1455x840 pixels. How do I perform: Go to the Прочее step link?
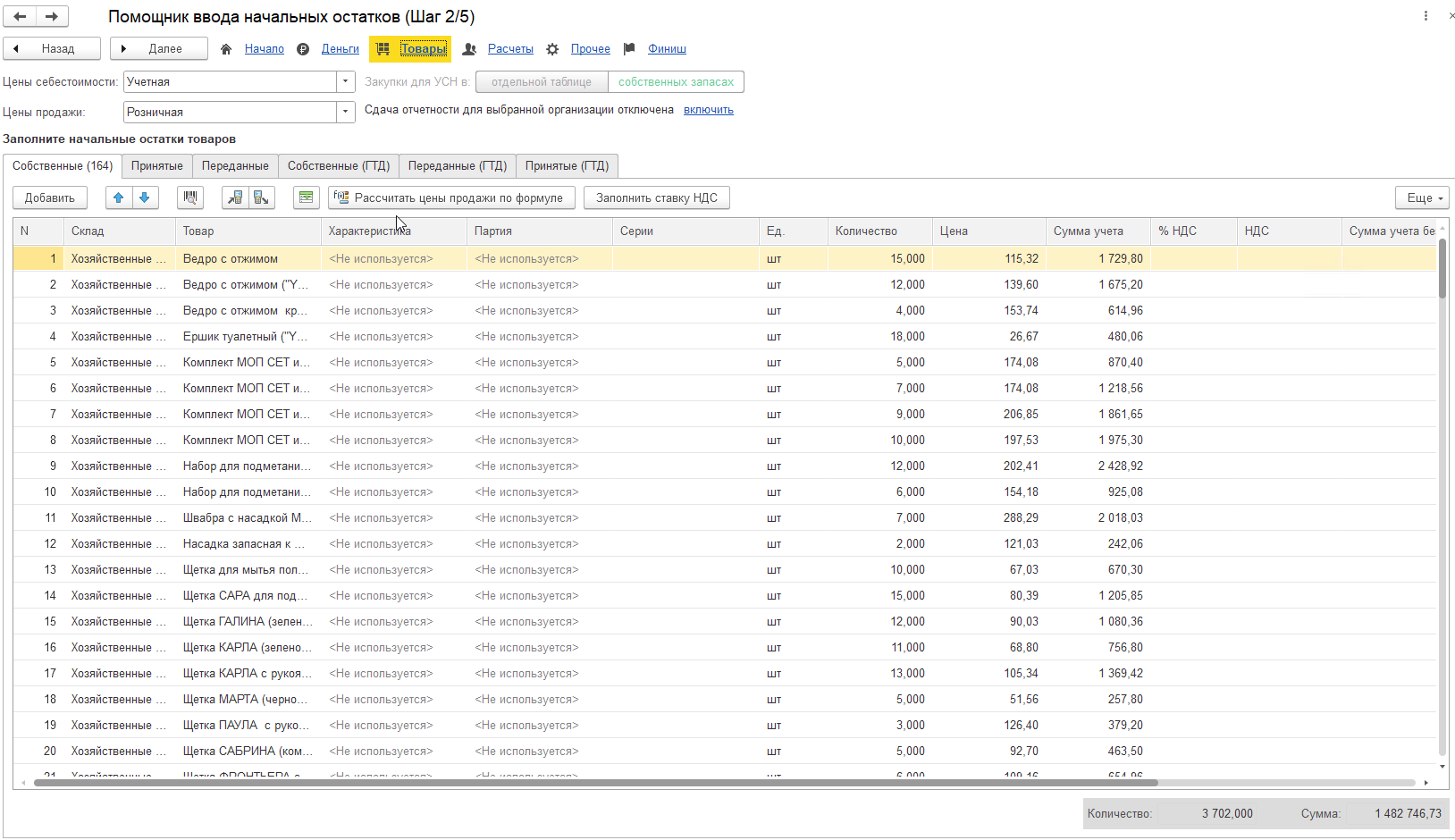tap(591, 49)
